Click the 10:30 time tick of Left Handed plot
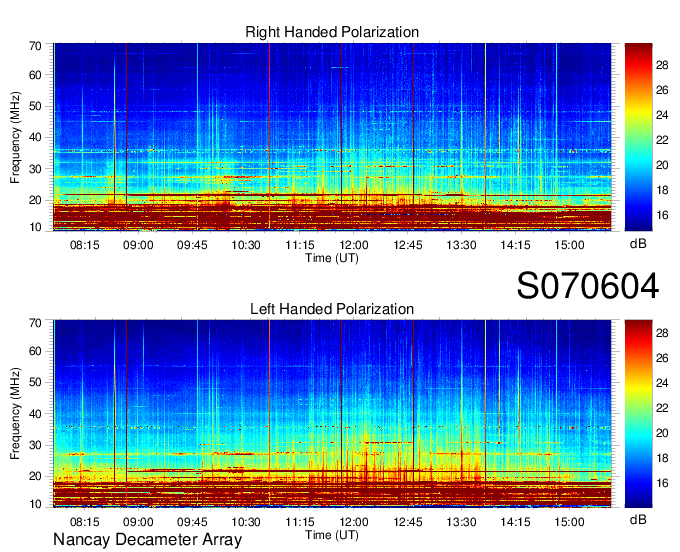The image size is (680, 552). coord(246,522)
